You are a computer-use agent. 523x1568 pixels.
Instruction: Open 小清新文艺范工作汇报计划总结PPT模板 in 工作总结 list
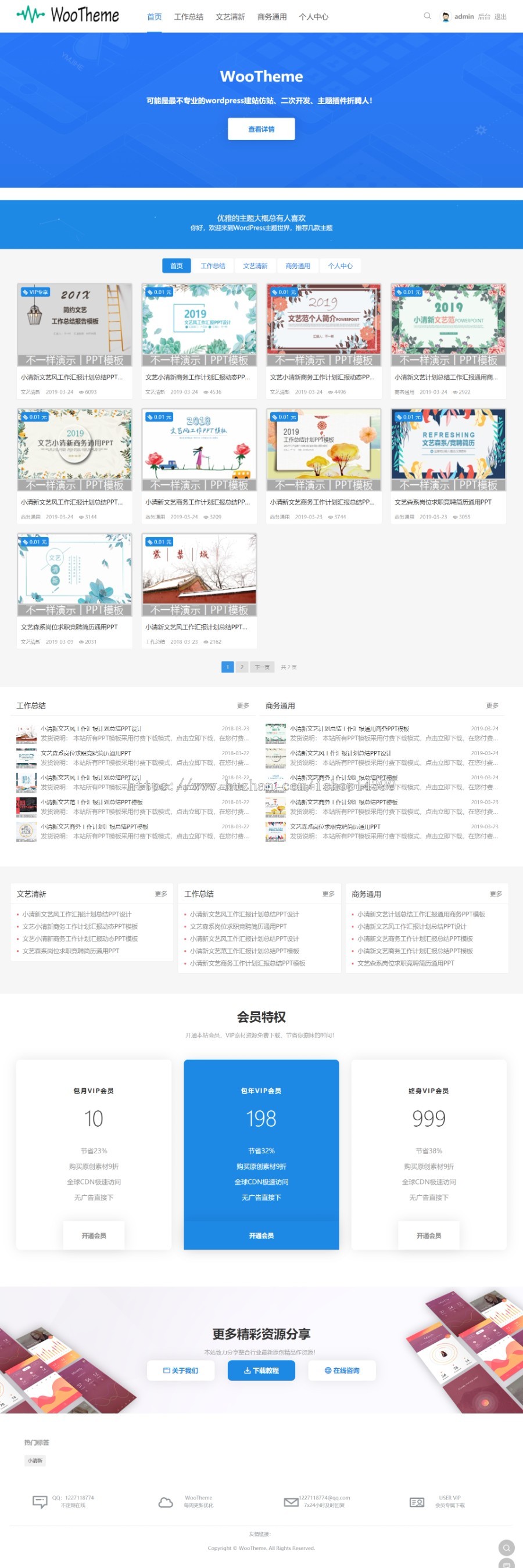pyautogui.click(x=245, y=951)
